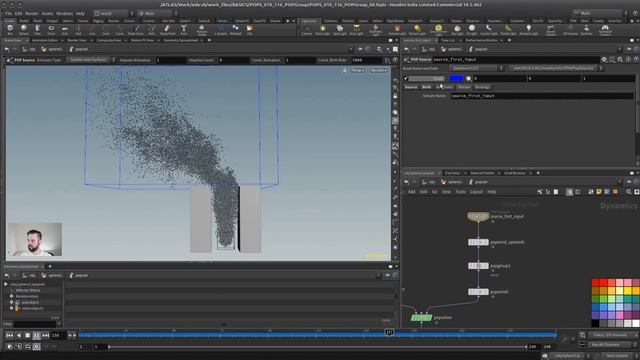Screen dimensions: 640x360
Task: Click the parameter pane help icon
Action: point(636,60)
